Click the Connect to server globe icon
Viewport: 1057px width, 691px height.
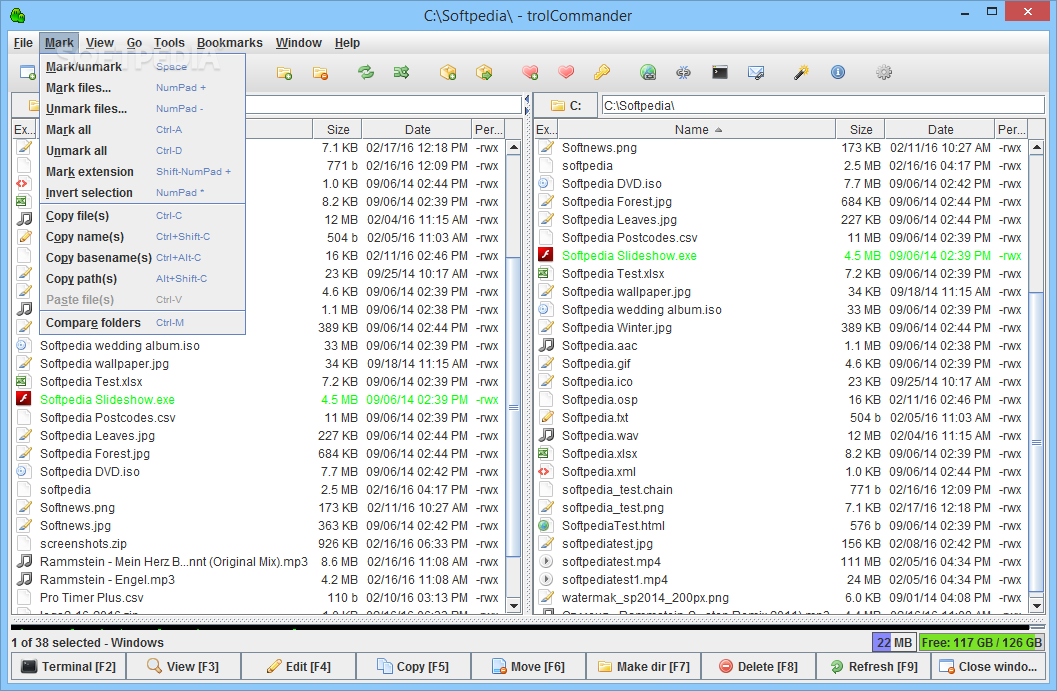point(648,72)
